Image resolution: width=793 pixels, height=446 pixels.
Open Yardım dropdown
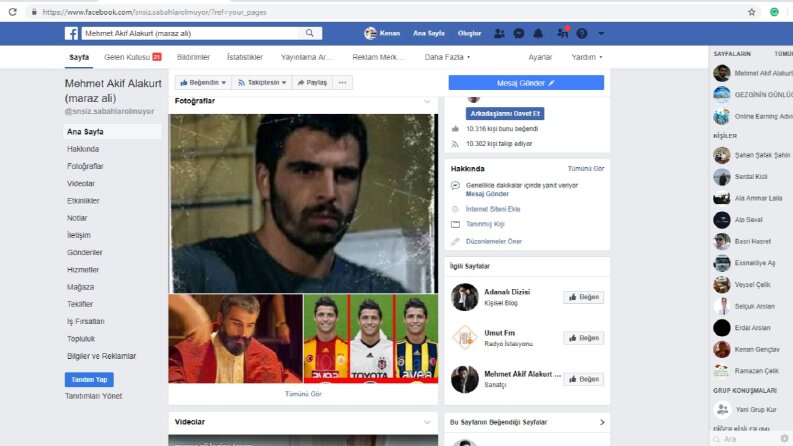[x=587, y=57]
